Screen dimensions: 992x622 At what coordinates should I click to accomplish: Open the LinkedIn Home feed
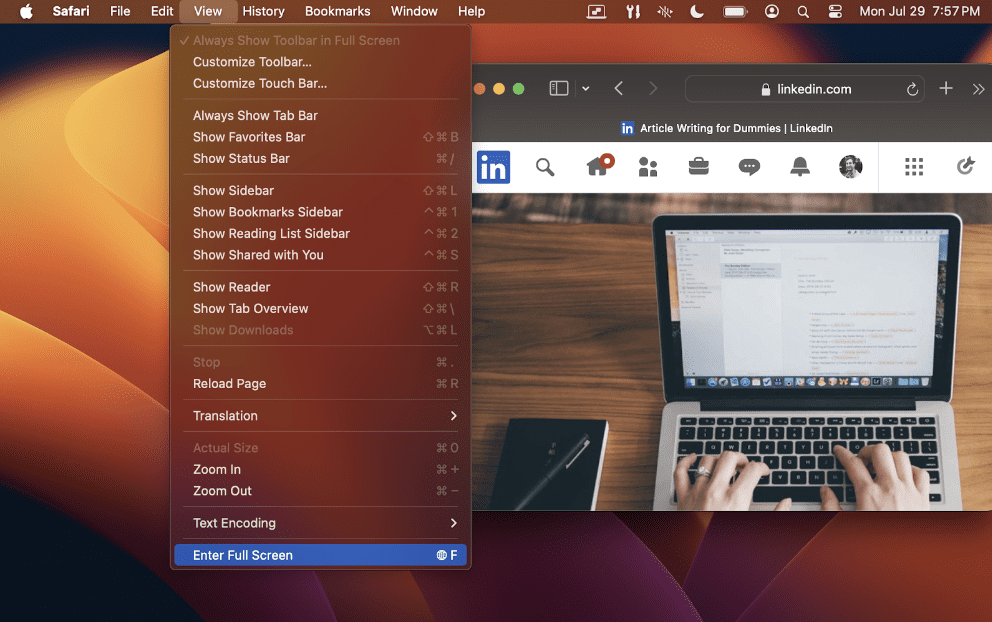click(598, 166)
